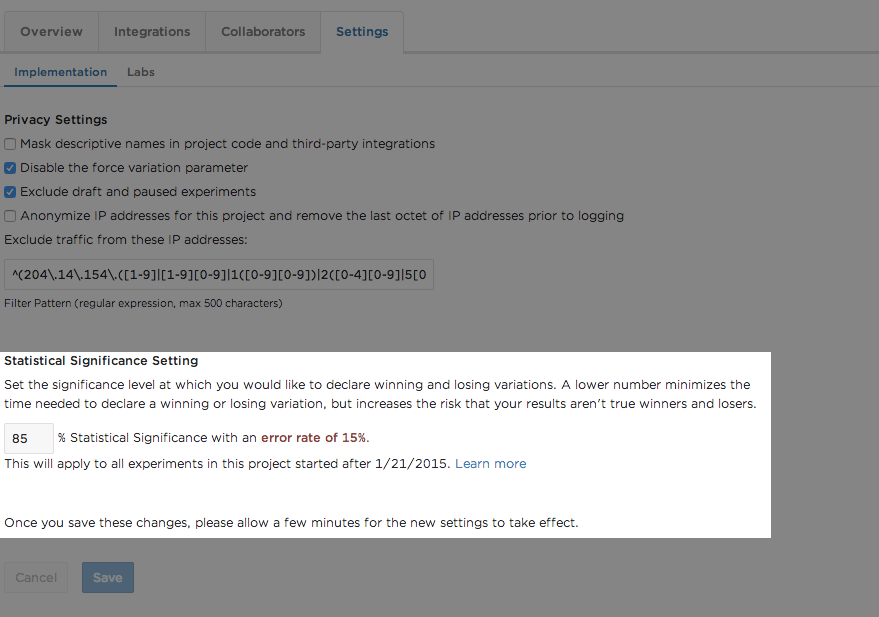Viewport: 879px width, 617px height.
Task: Open the Implementation sub-tab
Action: point(61,72)
